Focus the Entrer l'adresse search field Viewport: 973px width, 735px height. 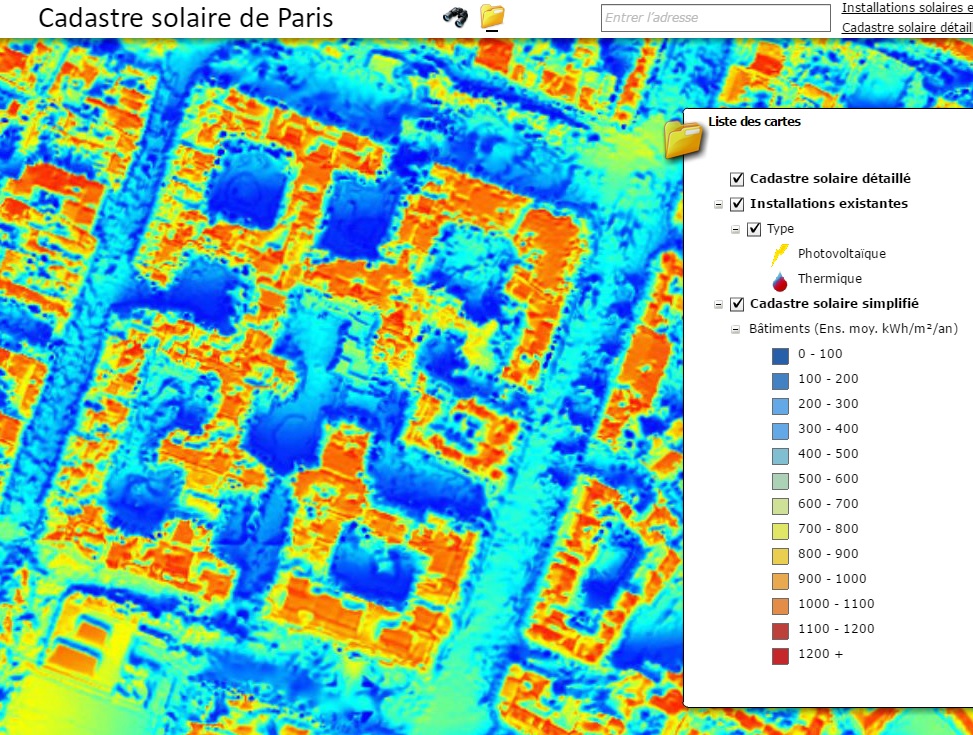(x=715, y=18)
